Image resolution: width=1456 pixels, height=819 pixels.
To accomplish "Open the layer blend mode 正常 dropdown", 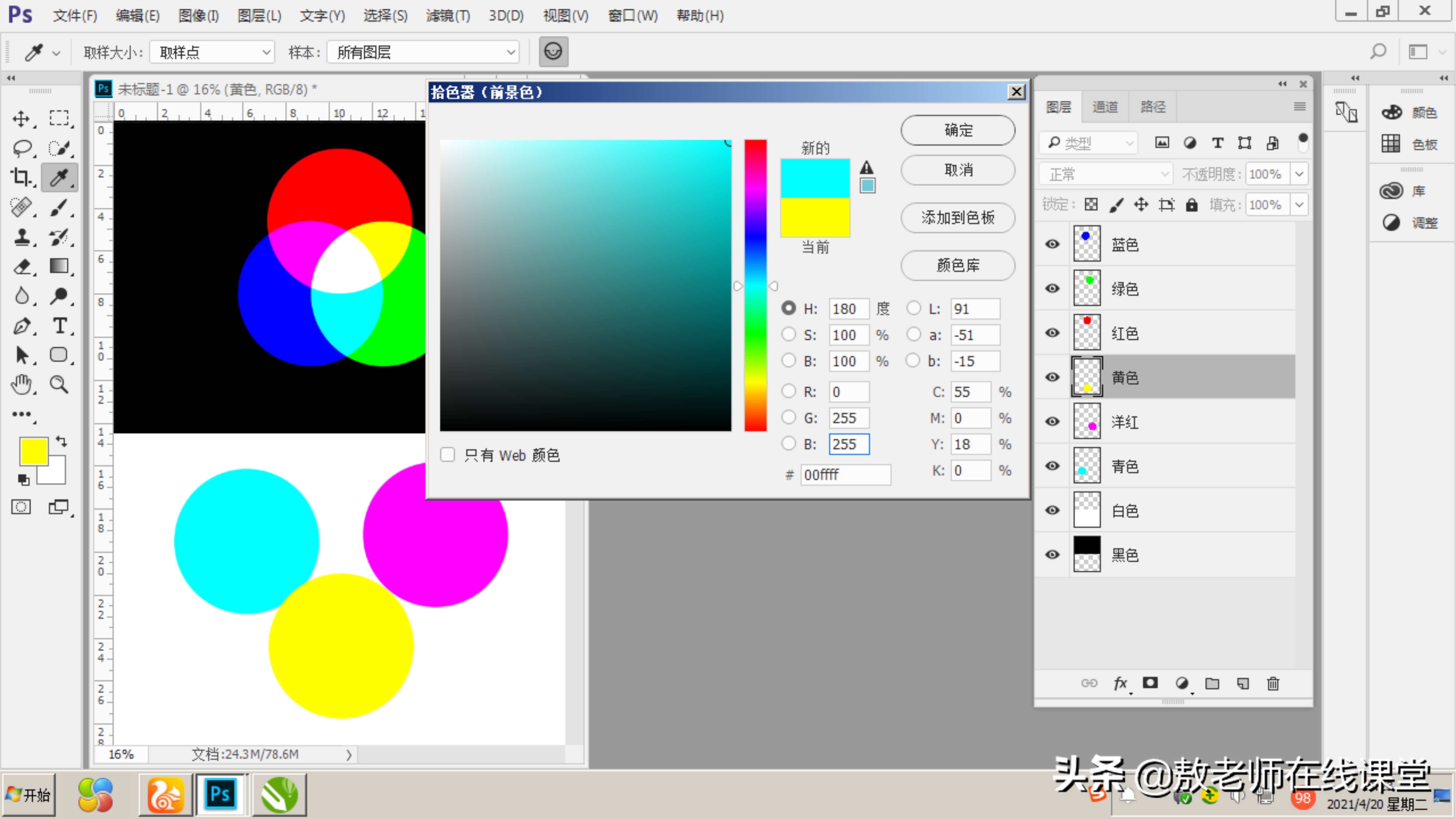I will pyautogui.click(x=1106, y=174).
